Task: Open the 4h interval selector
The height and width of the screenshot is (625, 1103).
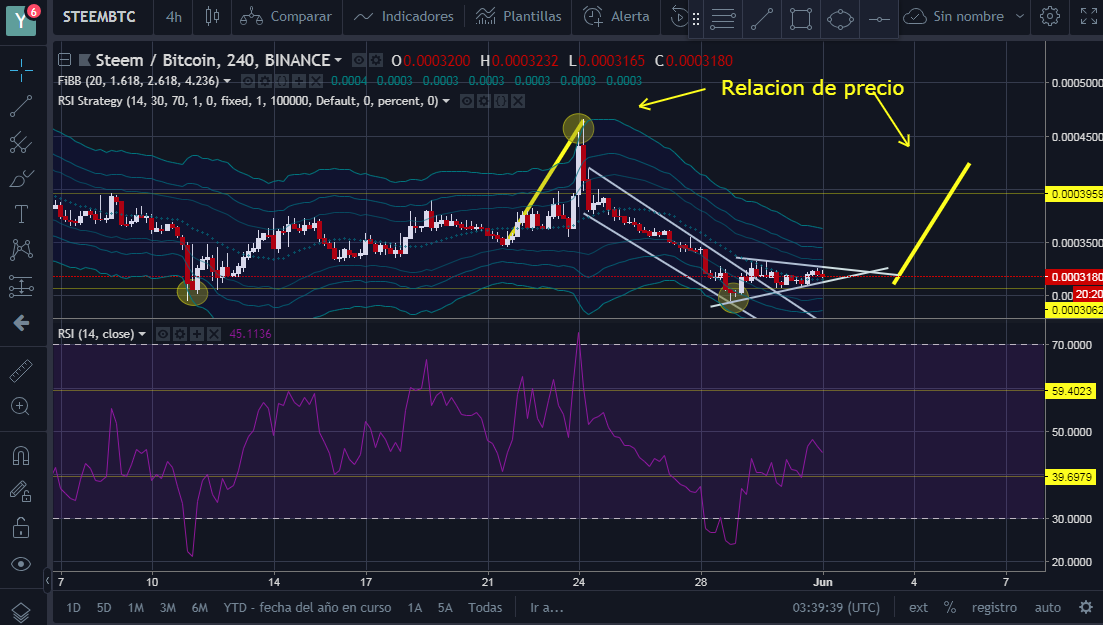Action: pos(174,16)
